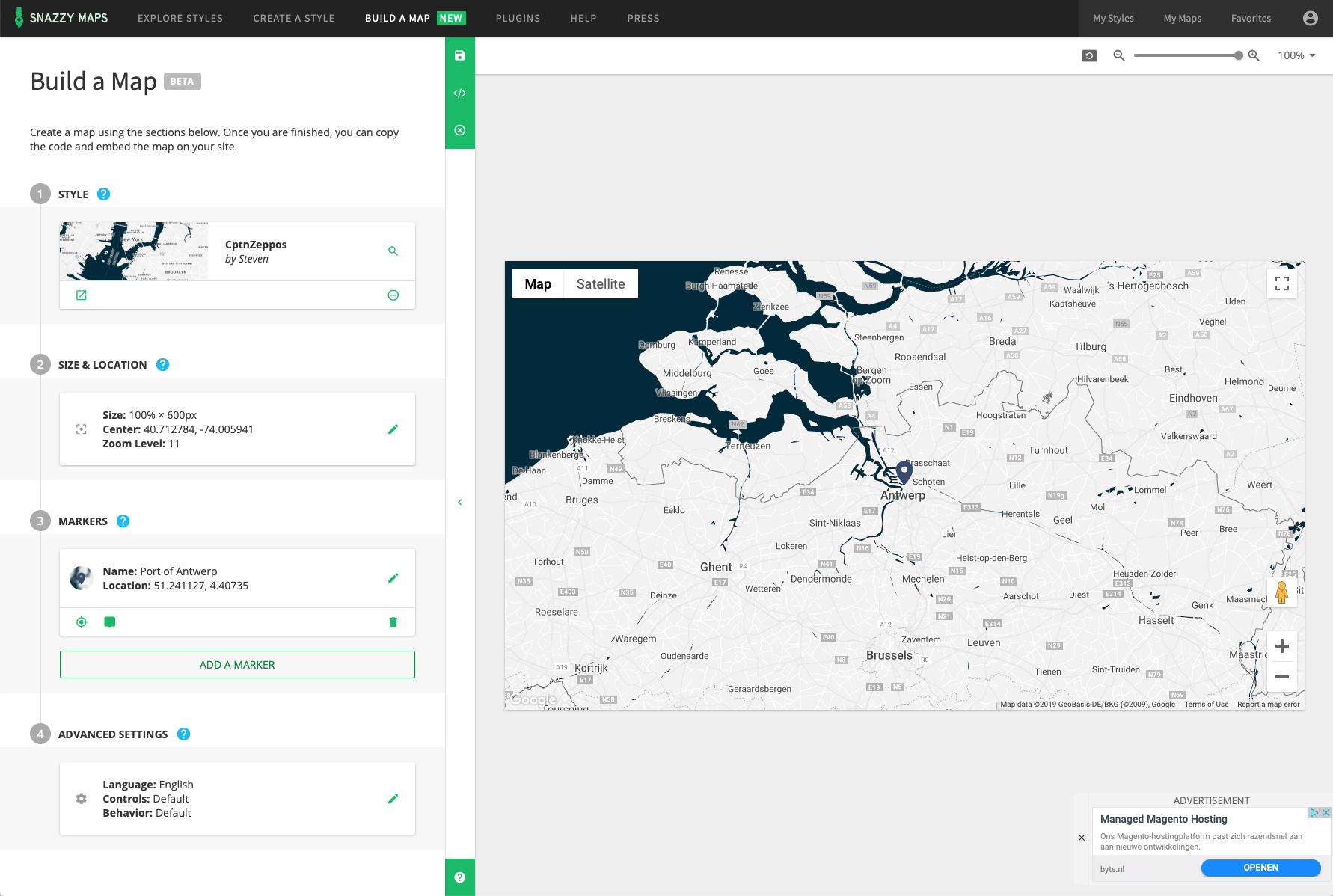
Task: Edit the Port of Antwerp marker
Action: coord(393,578)
